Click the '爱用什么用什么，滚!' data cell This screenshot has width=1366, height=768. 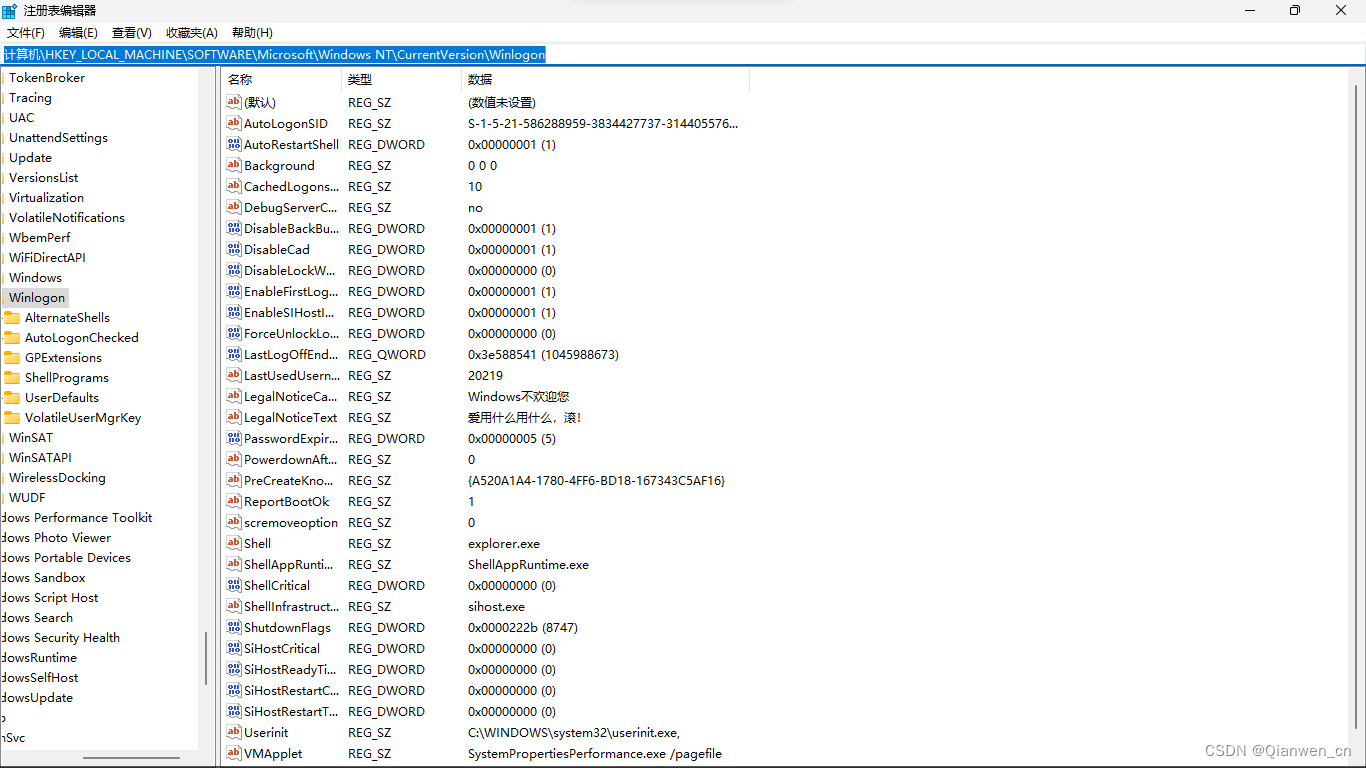524,418
